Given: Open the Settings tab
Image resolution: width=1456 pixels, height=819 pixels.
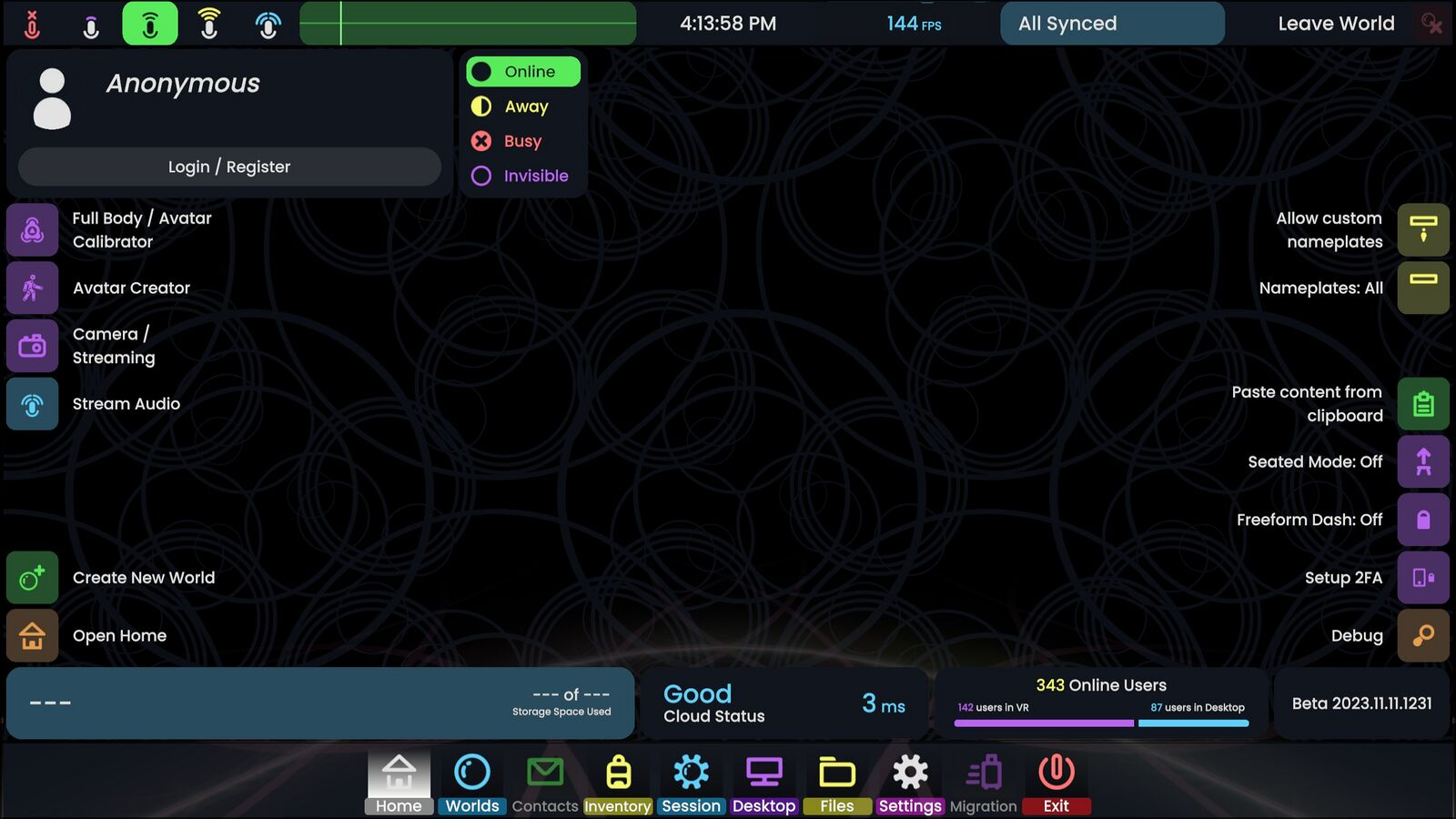Looking at the screenshot, I should point(910,783).
